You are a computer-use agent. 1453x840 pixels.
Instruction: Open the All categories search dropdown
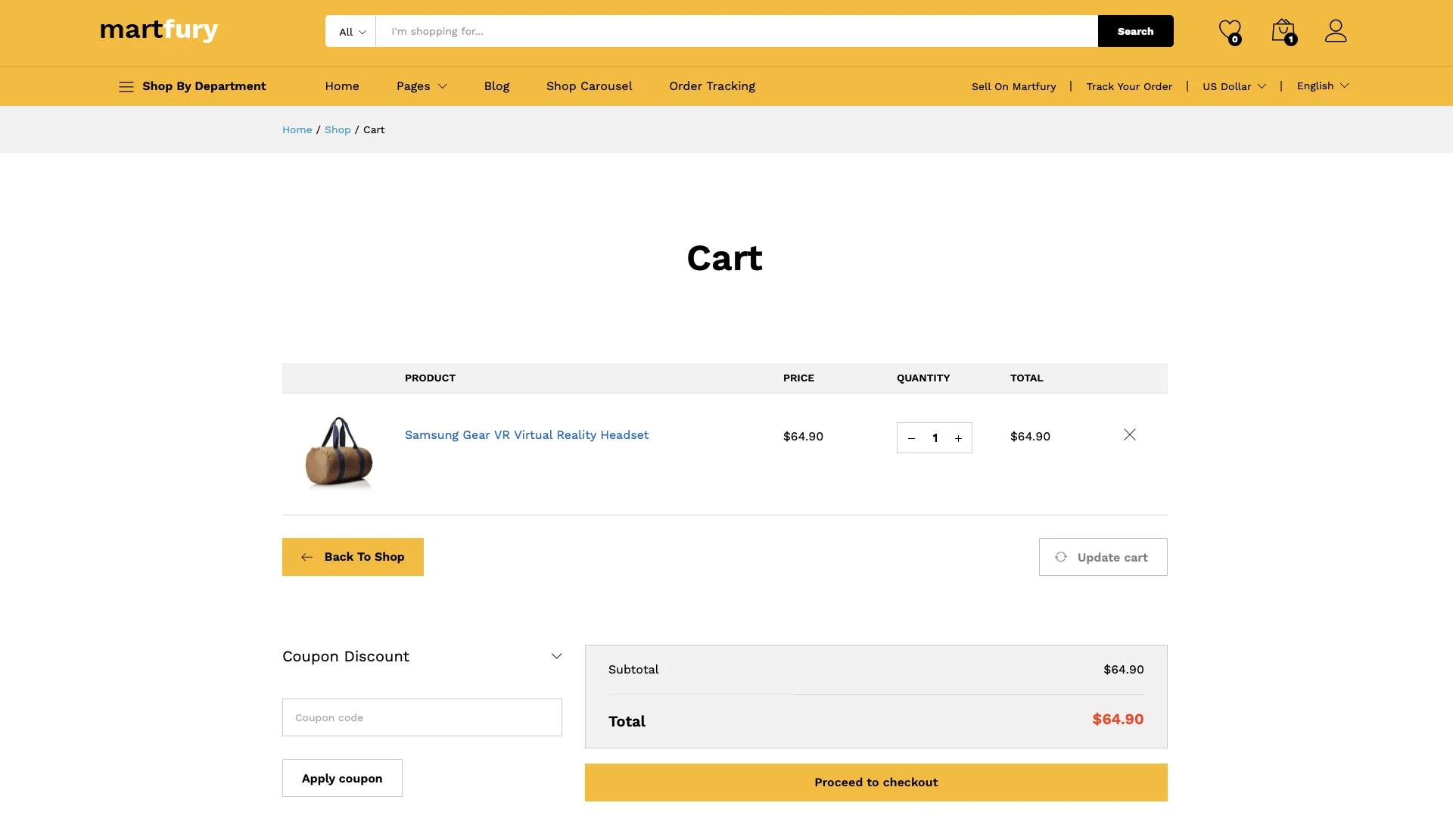pyautogui.click(x=351, y=32)
